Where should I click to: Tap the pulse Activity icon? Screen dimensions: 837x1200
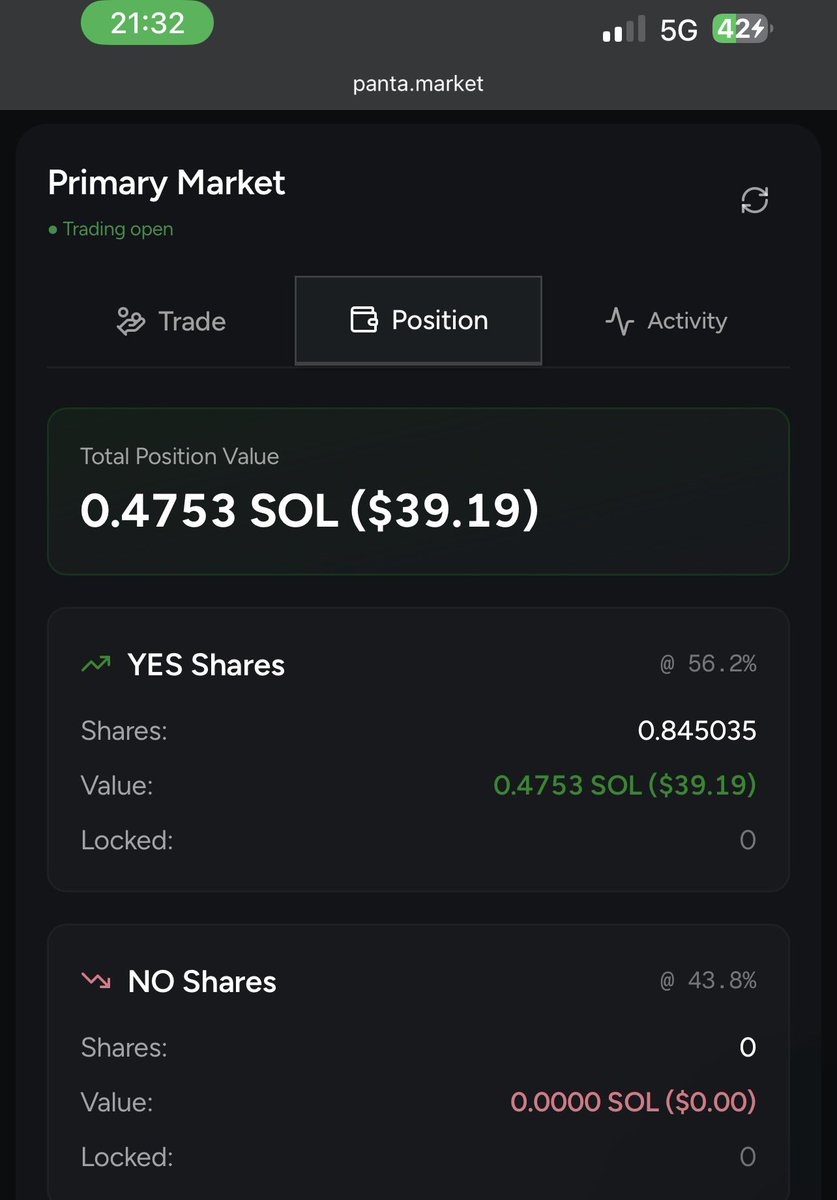tap(620, 321)
